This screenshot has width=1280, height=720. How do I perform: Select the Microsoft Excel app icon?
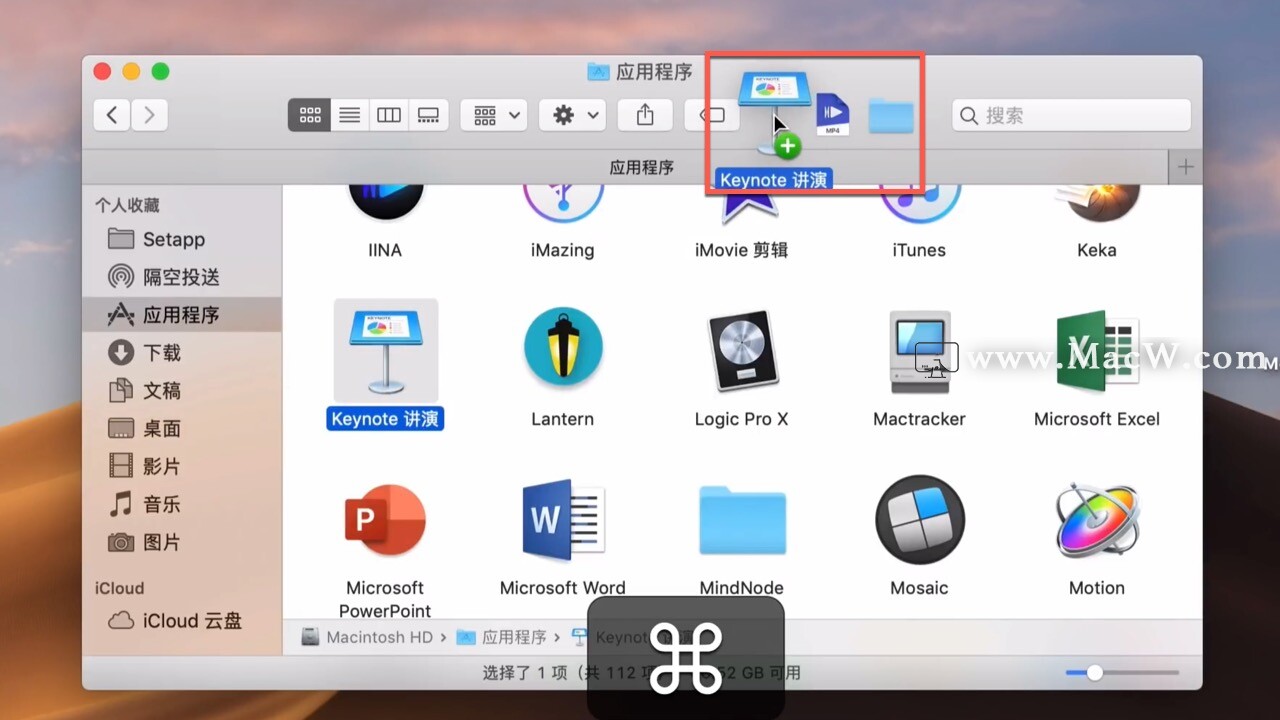pos(1097,350)
